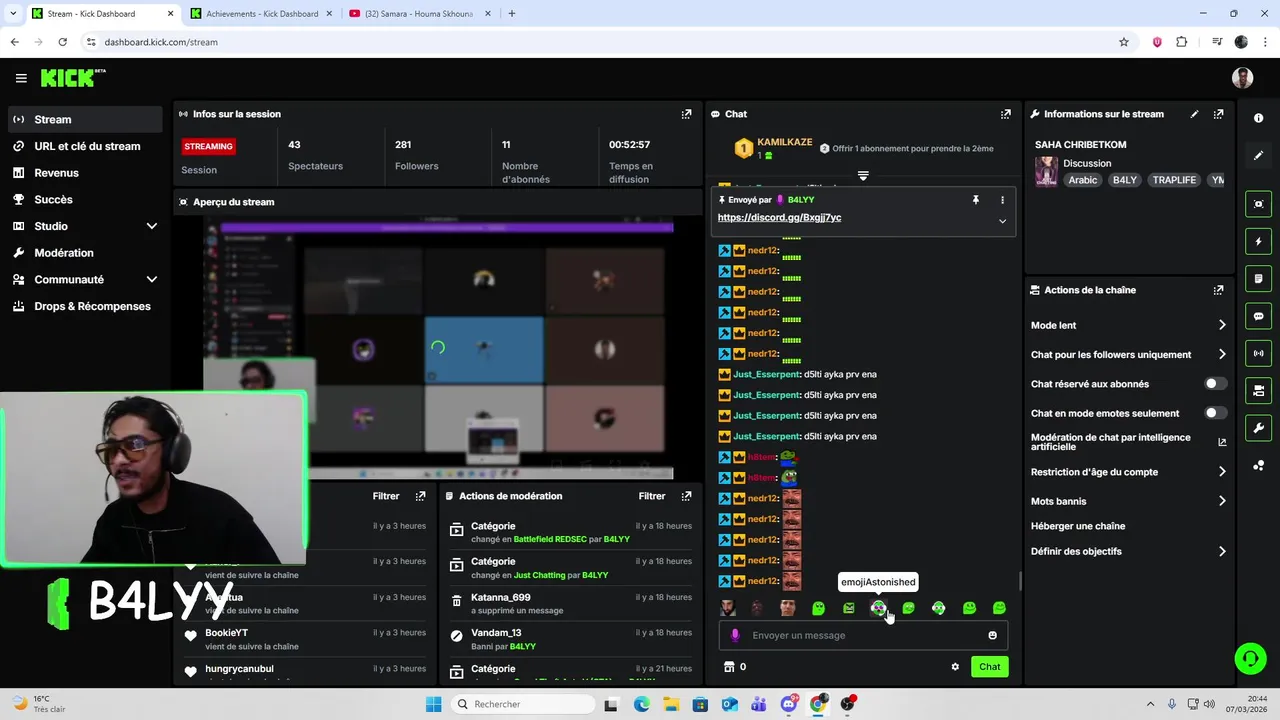
Task: Switch to the Samara - Houma Skhouna browser tab
Action: [x=420, y=14]
